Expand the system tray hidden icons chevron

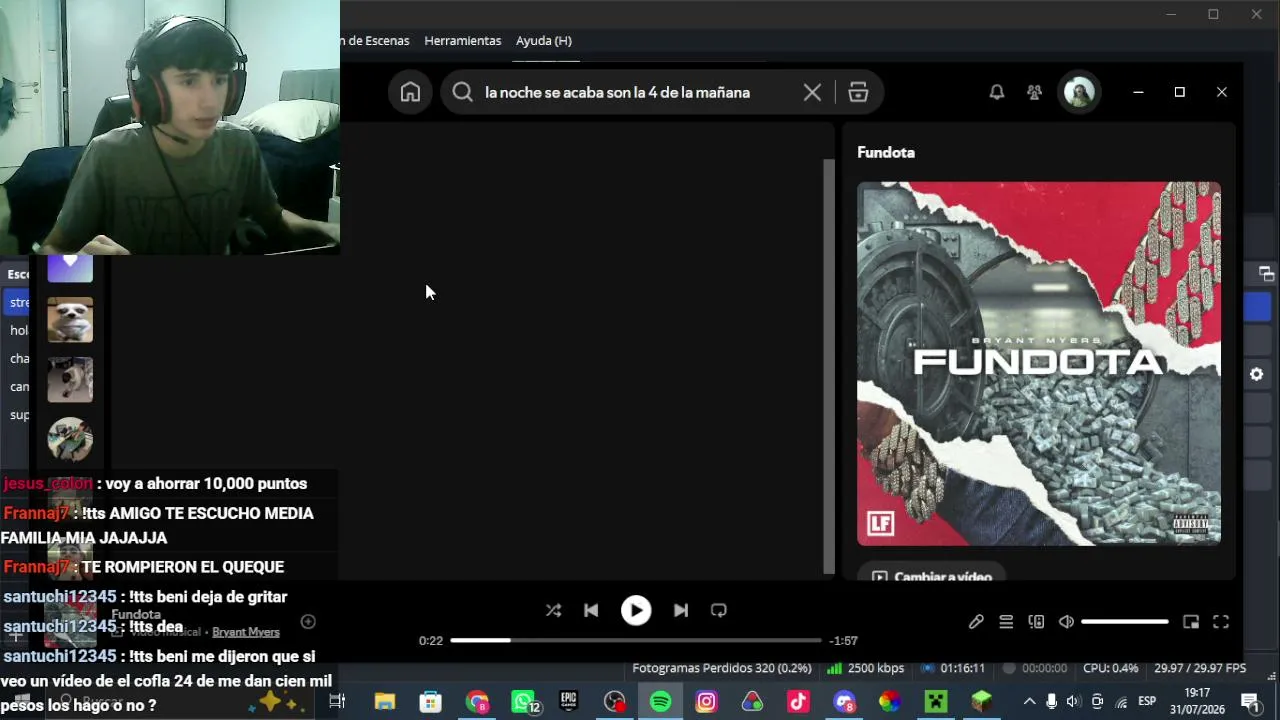coord(1029,702)
